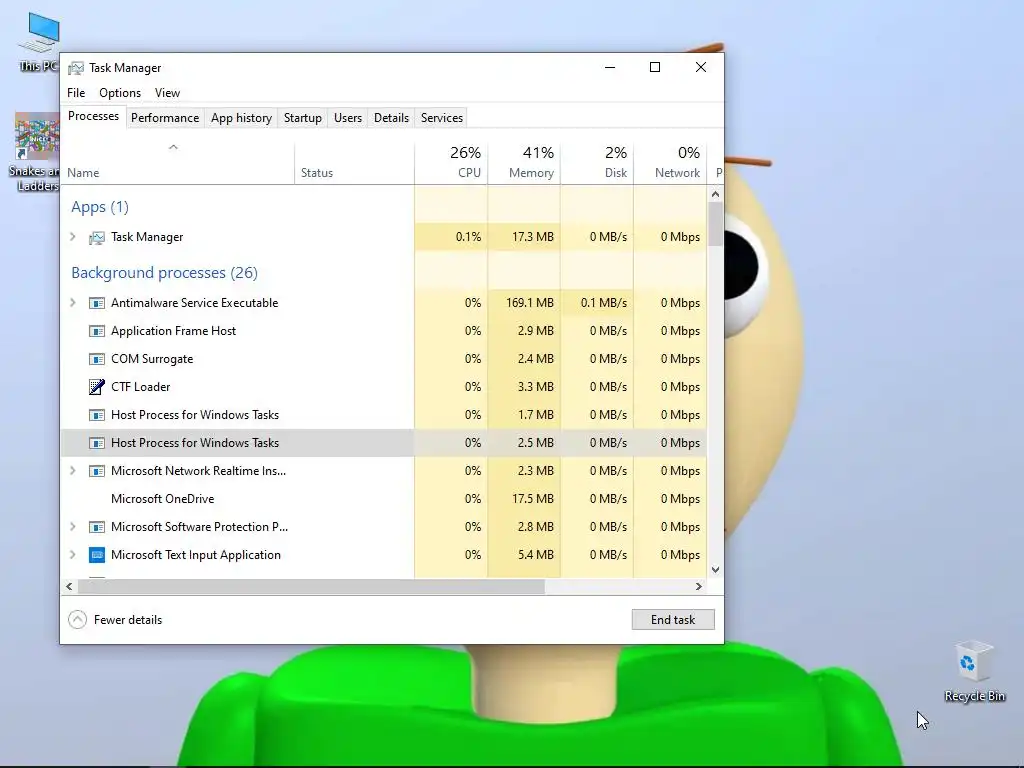Screen dimensions: 1024x768
Task: Sort by the Network column header
Action: tap(670, 163)
